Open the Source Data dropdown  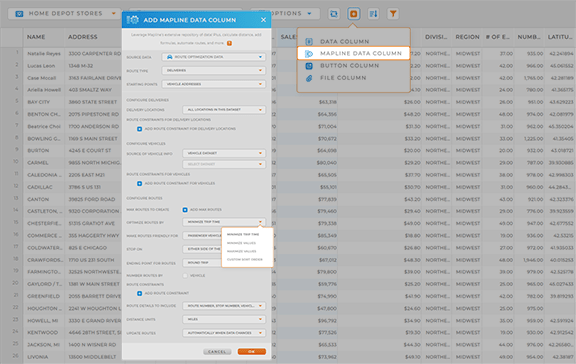(213, 57)
